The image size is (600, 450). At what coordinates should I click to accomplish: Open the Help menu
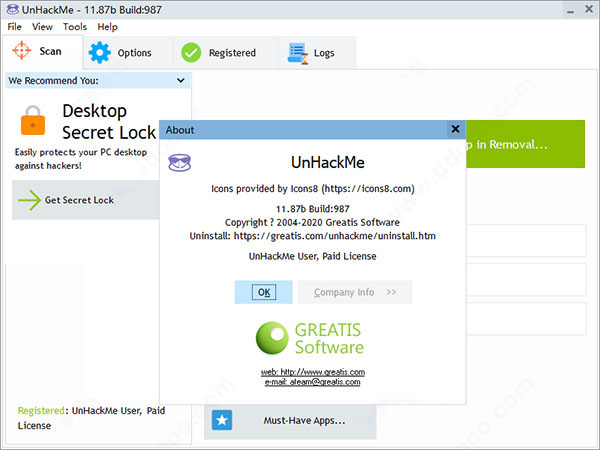[107, 27]
